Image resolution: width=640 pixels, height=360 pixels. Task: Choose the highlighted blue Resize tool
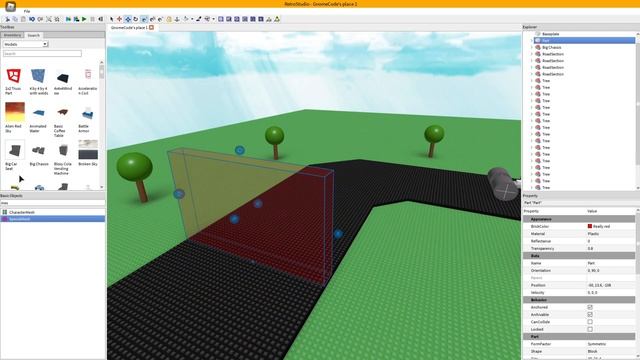pyautogui.click(x=128, y=19)
